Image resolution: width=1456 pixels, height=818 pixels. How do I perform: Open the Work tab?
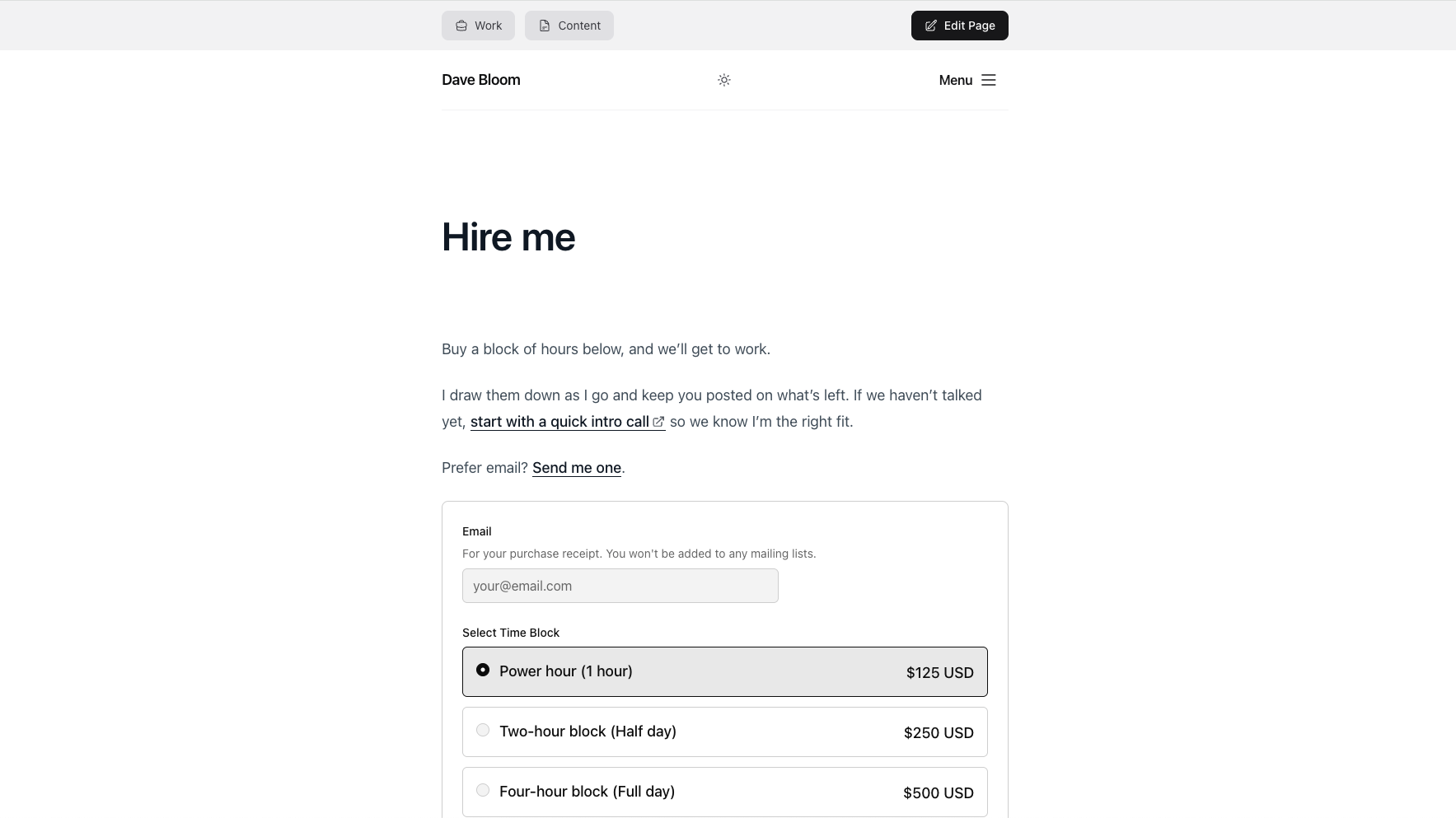pyautogui.click(x=478, y=26)
